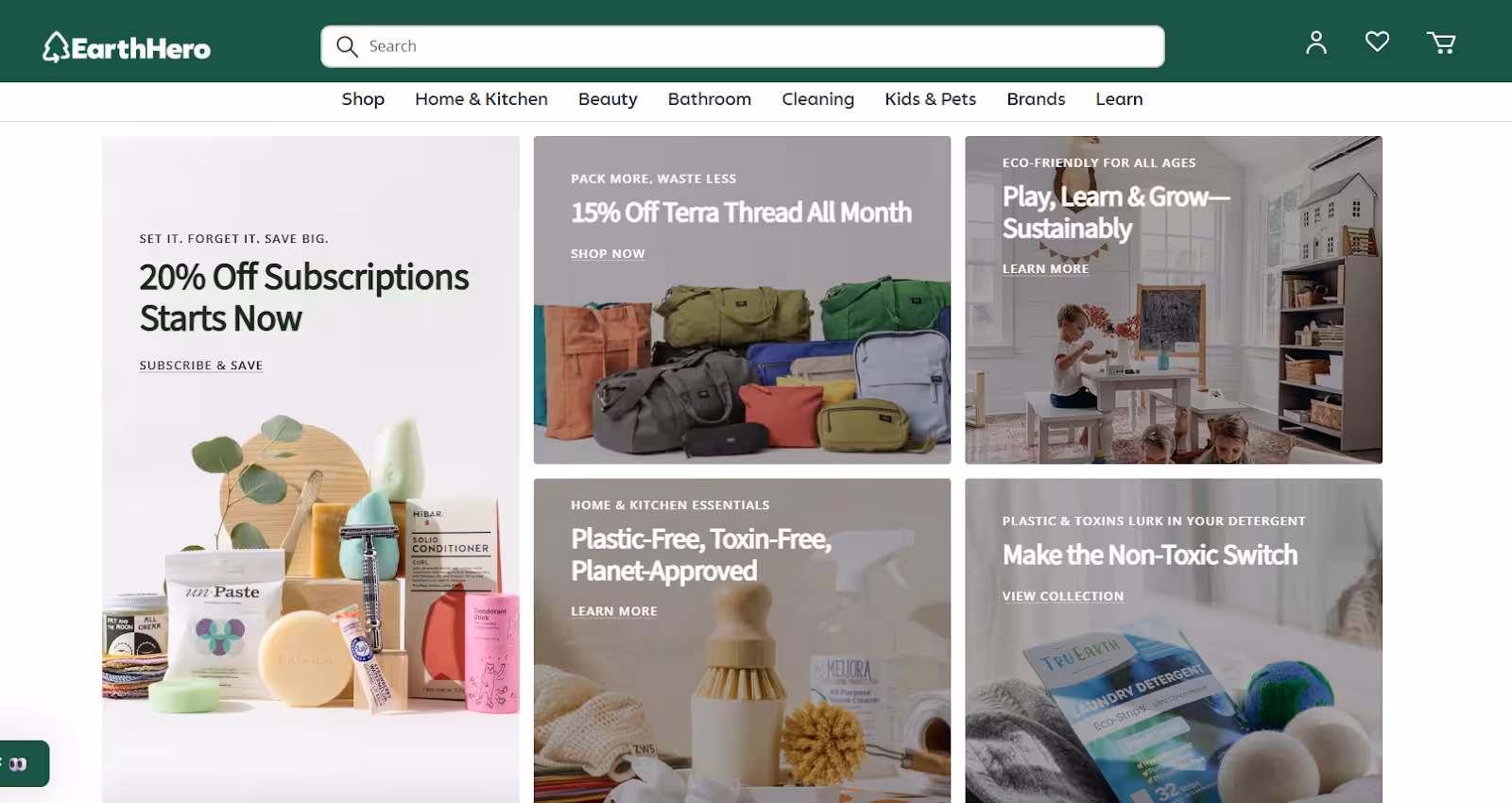Open the shopping cart icon
The height and width of the screenshot is (803, 1512).
pyautogui.click(x=1441, y=43)
